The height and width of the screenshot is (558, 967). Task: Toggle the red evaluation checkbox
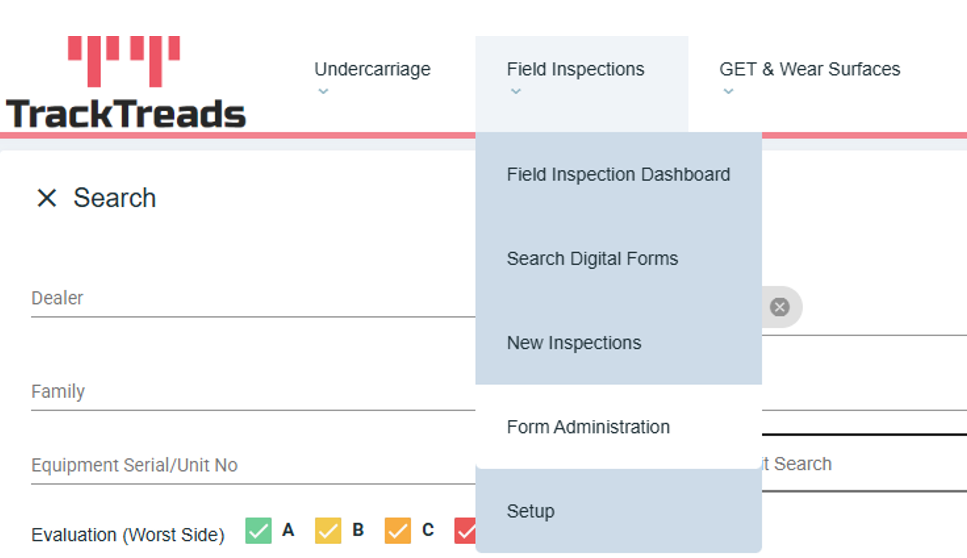pyautogui.click(x=465, y=530)
